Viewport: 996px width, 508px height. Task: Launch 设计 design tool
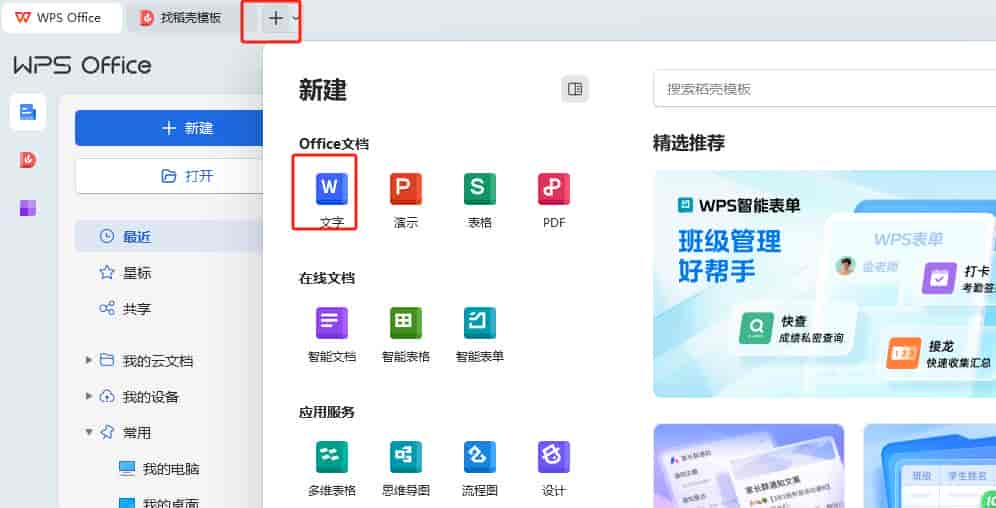click(x=554, y=468)
